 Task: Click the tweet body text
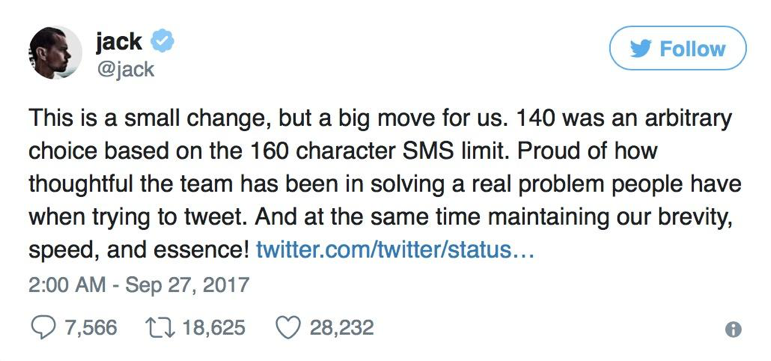[385, 185]
